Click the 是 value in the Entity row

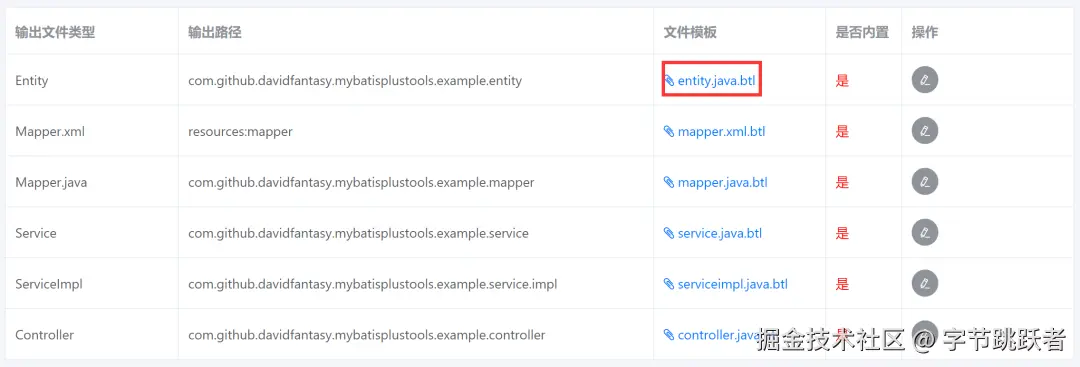tap(842, 81)
